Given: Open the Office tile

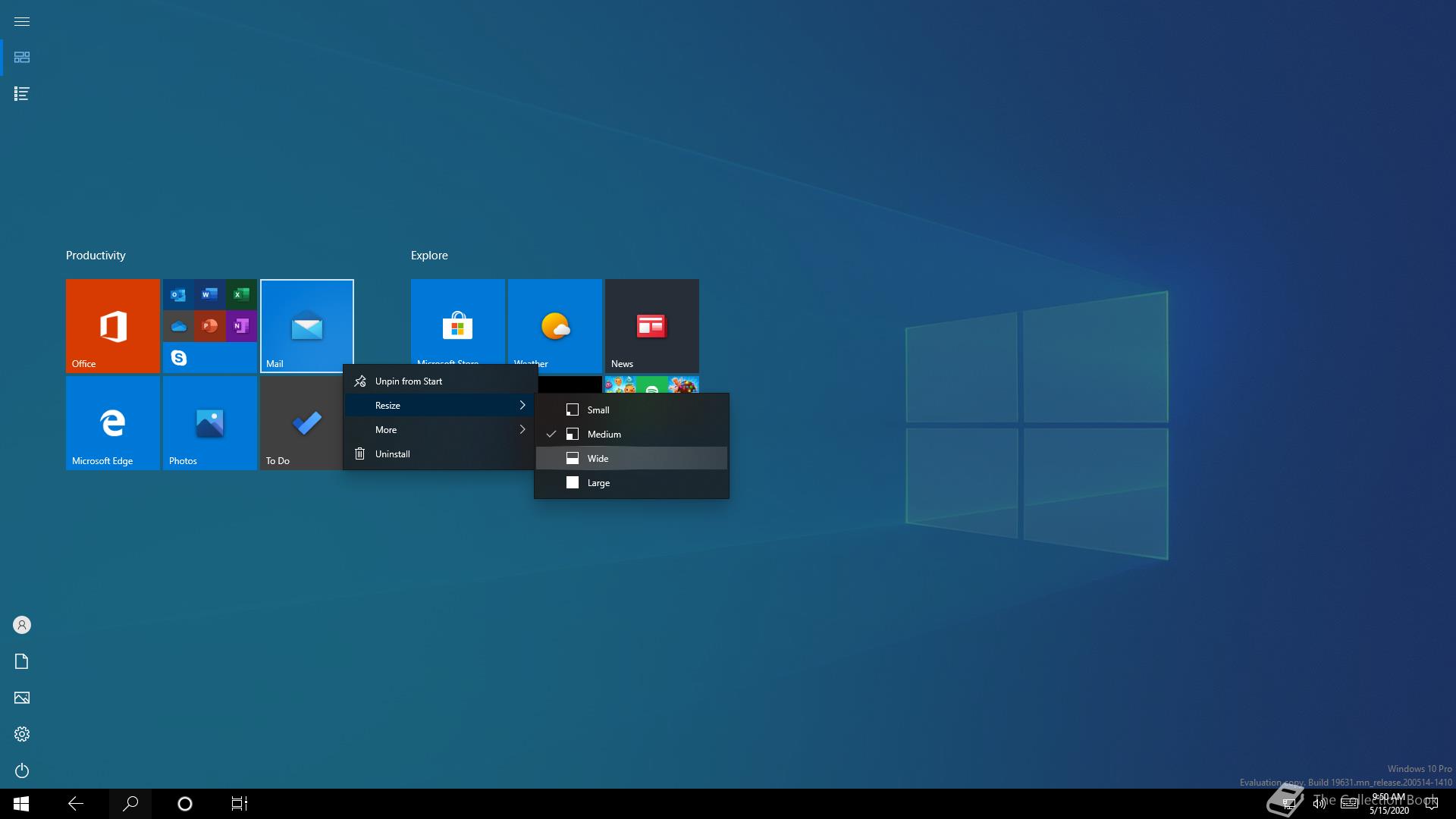Looking at the screenshot, I should [x=113, y=326].
